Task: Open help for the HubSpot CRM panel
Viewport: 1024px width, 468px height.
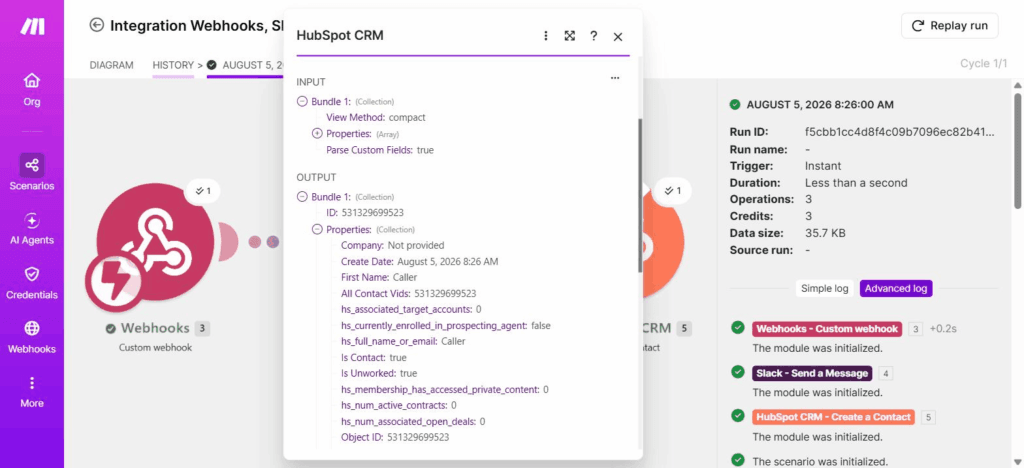Action: pos(593,36)
